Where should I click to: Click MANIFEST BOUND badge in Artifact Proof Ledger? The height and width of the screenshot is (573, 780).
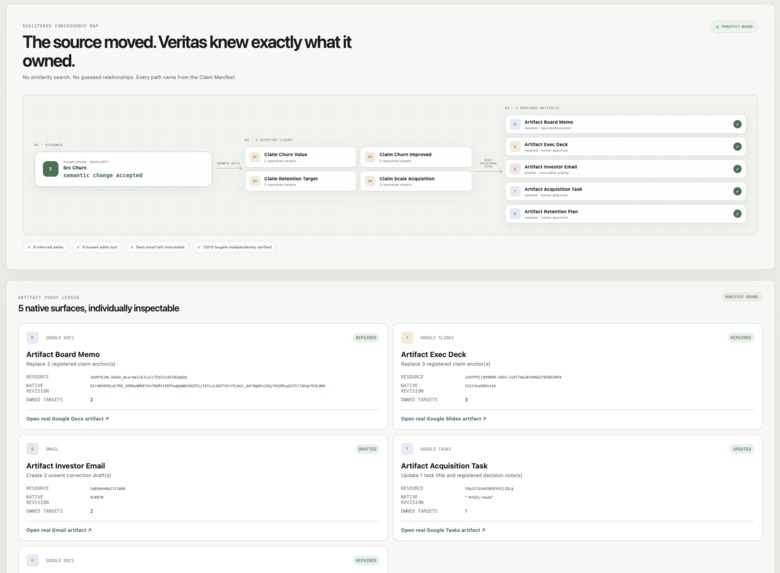(x=741, y=297)
